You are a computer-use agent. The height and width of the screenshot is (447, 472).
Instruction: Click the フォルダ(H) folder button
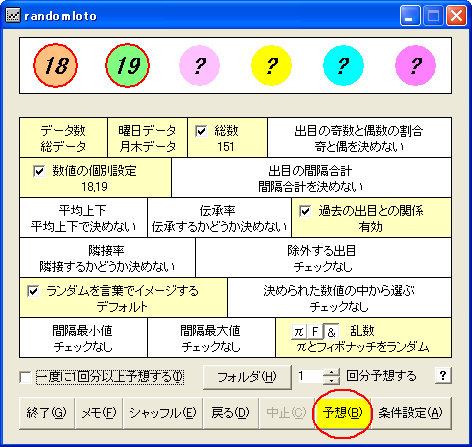tap(247, 377)
